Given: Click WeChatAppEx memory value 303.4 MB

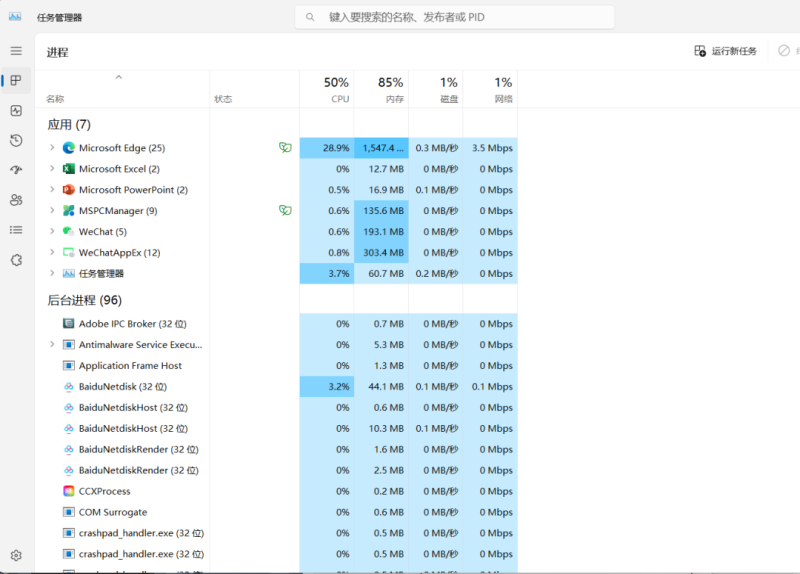Looking at the screenshot, I should tap(383, 253).
